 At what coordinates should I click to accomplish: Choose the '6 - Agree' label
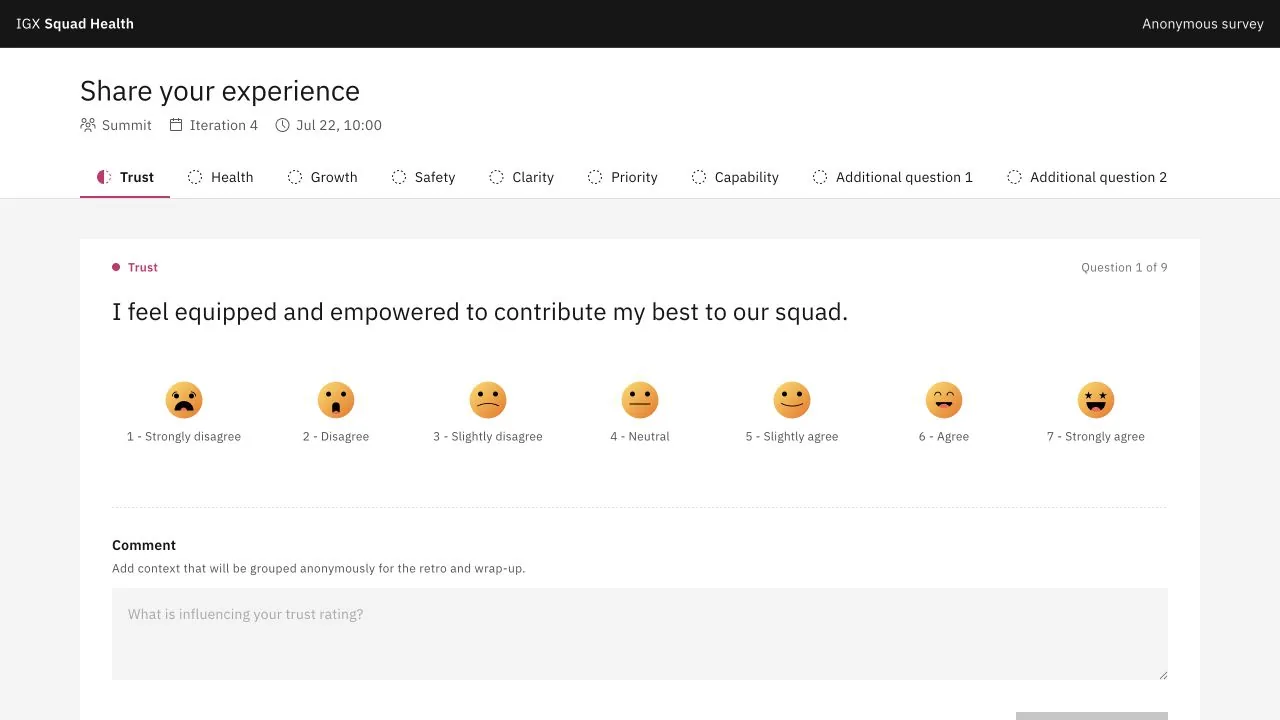click(944, 436)
